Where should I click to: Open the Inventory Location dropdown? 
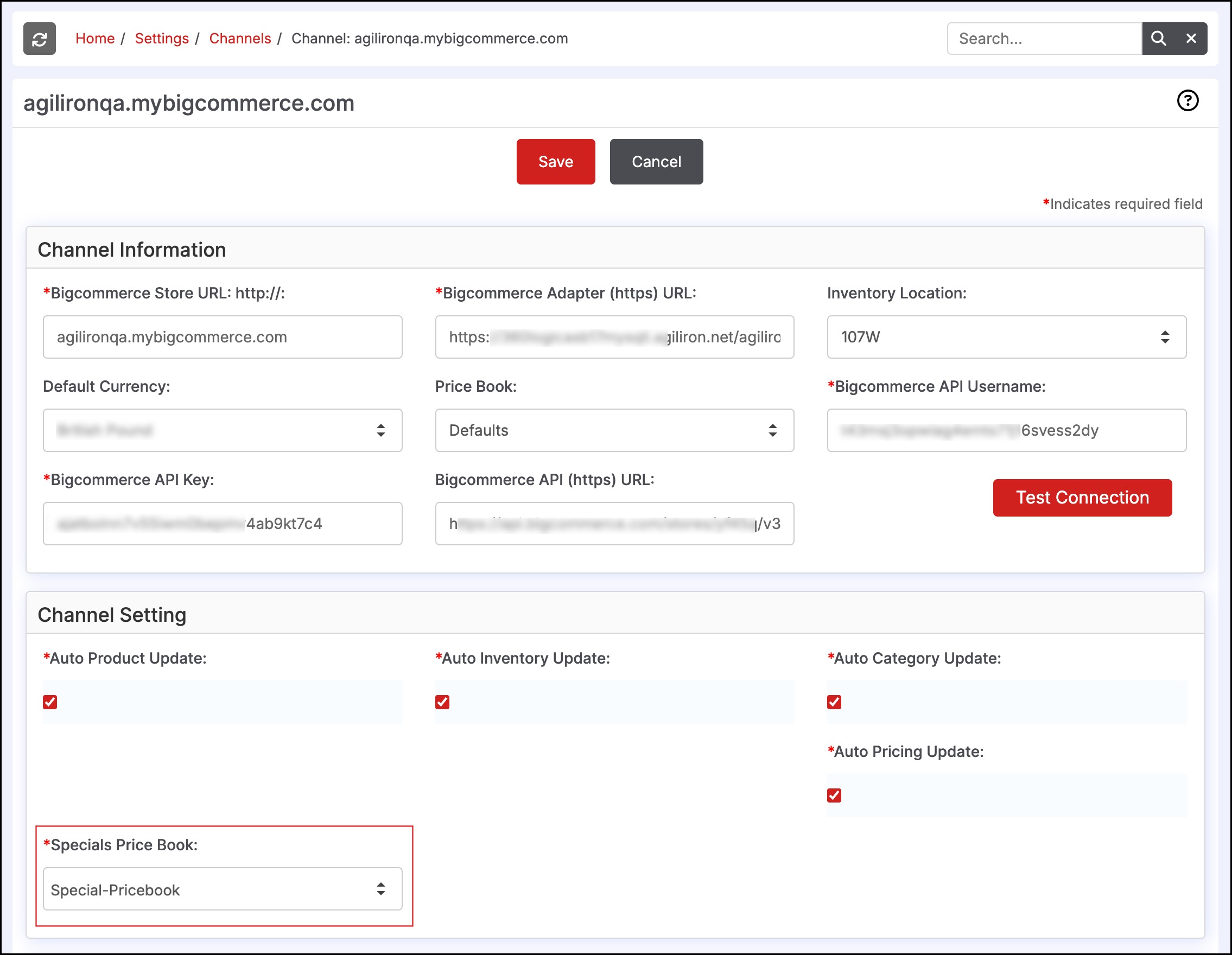pyautogui.click(x=1006, y=337)
